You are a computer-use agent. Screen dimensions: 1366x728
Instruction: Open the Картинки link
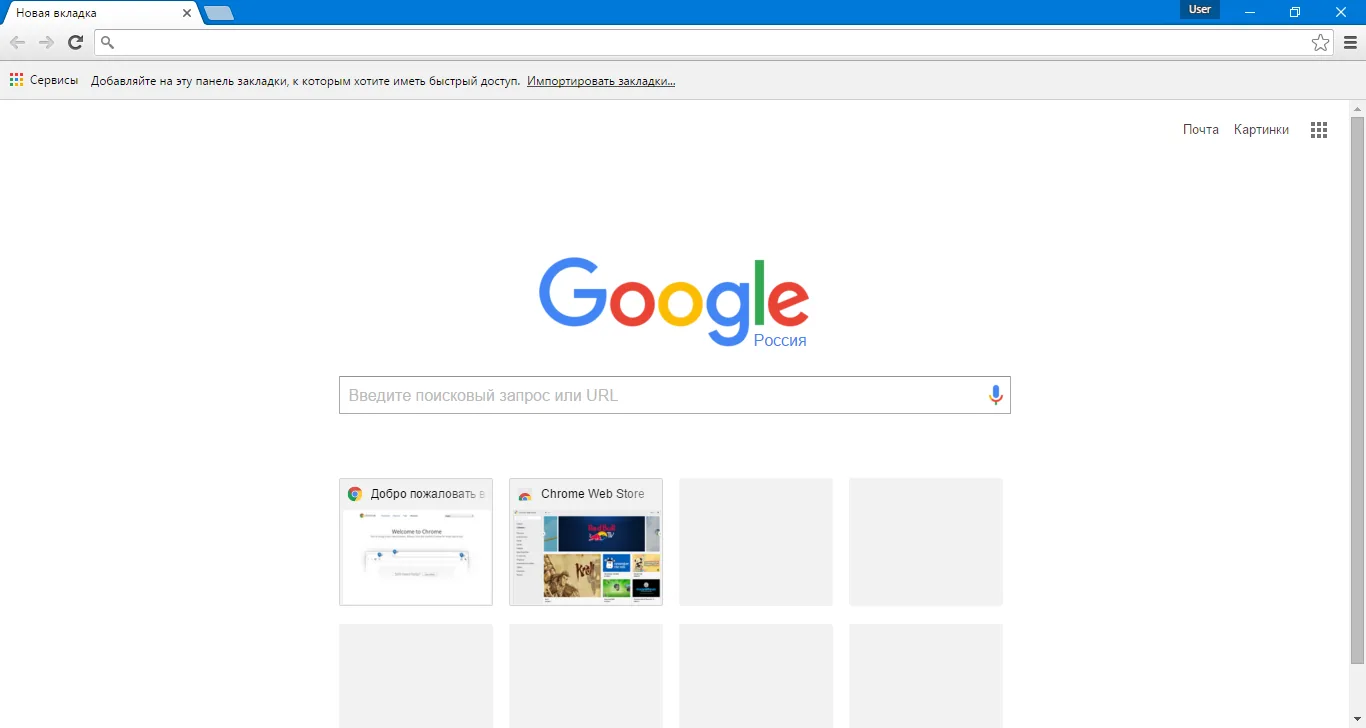click(x=1261, y=129)
